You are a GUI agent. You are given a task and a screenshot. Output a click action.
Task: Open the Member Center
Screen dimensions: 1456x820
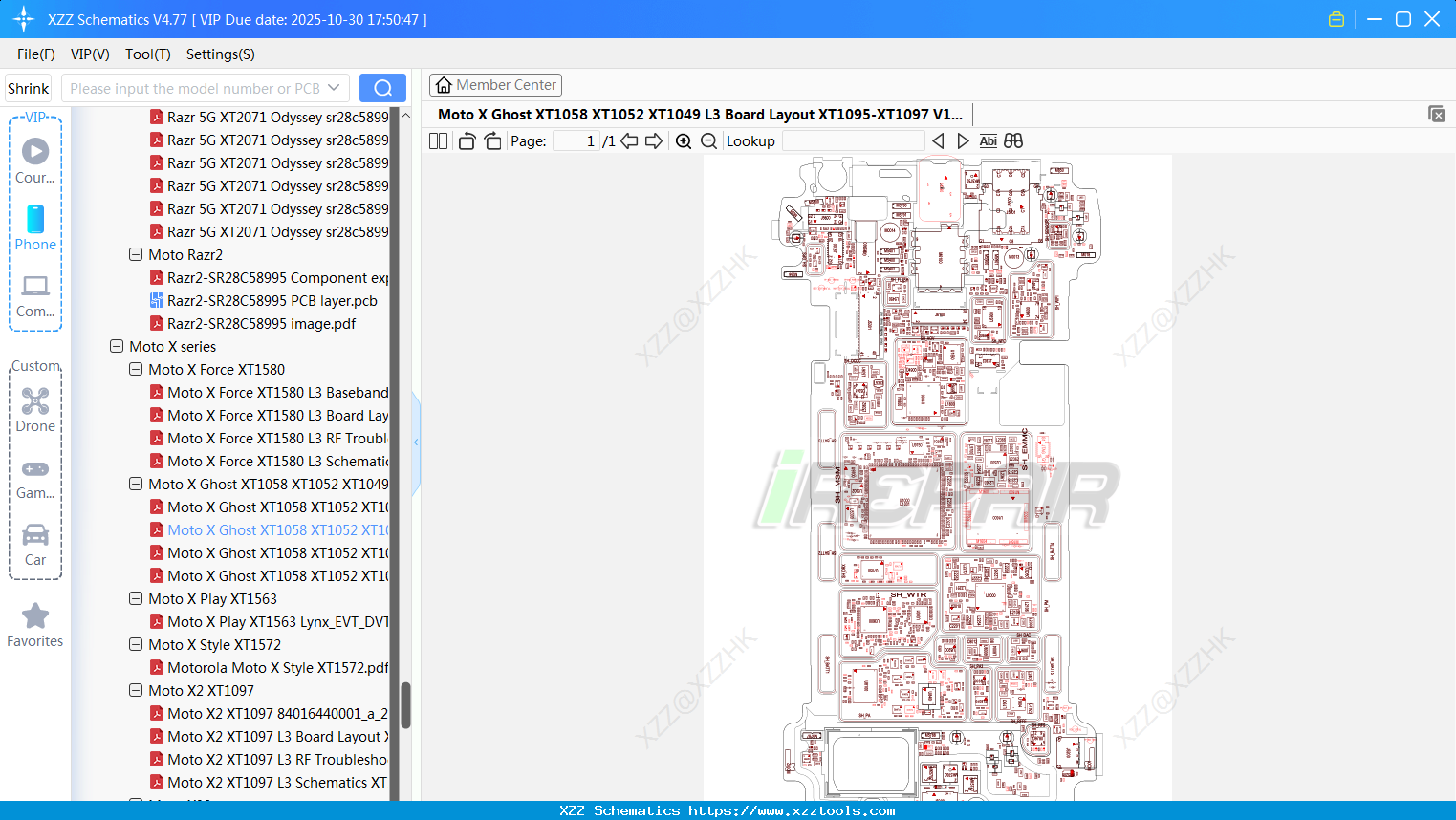point(495,84)
